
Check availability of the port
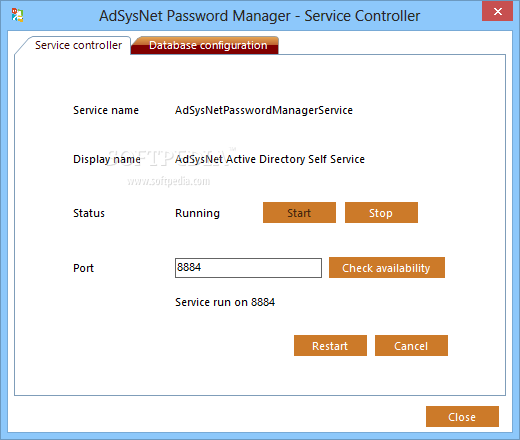coord(387,268)
